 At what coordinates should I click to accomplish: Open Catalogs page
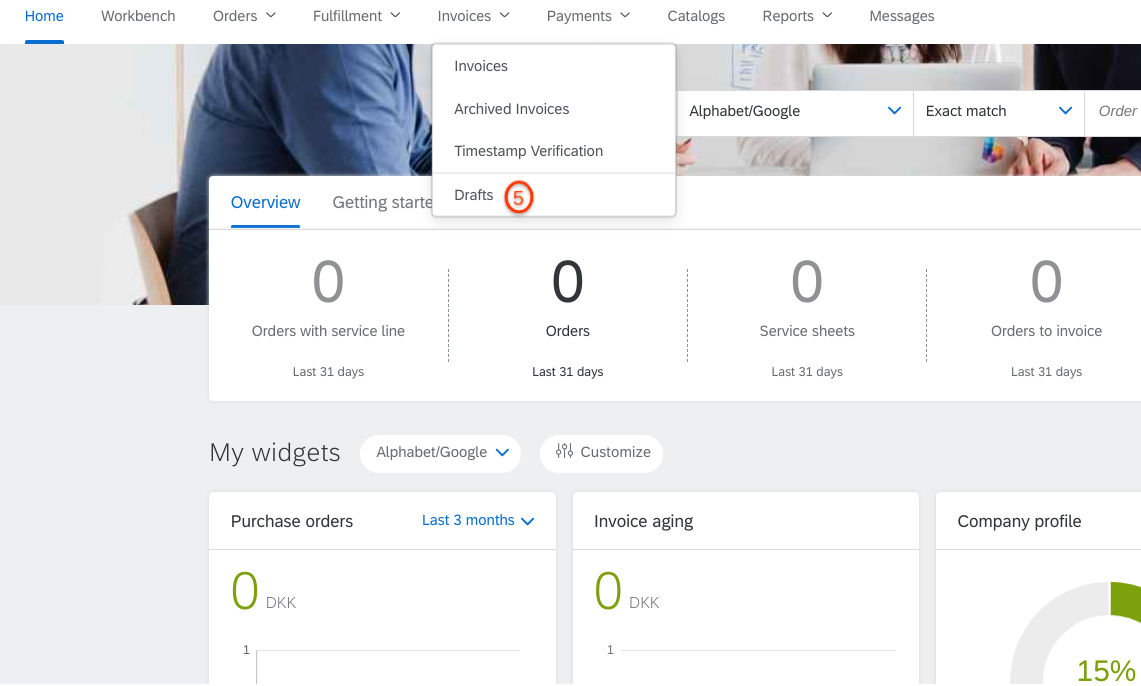coord(696,16)
